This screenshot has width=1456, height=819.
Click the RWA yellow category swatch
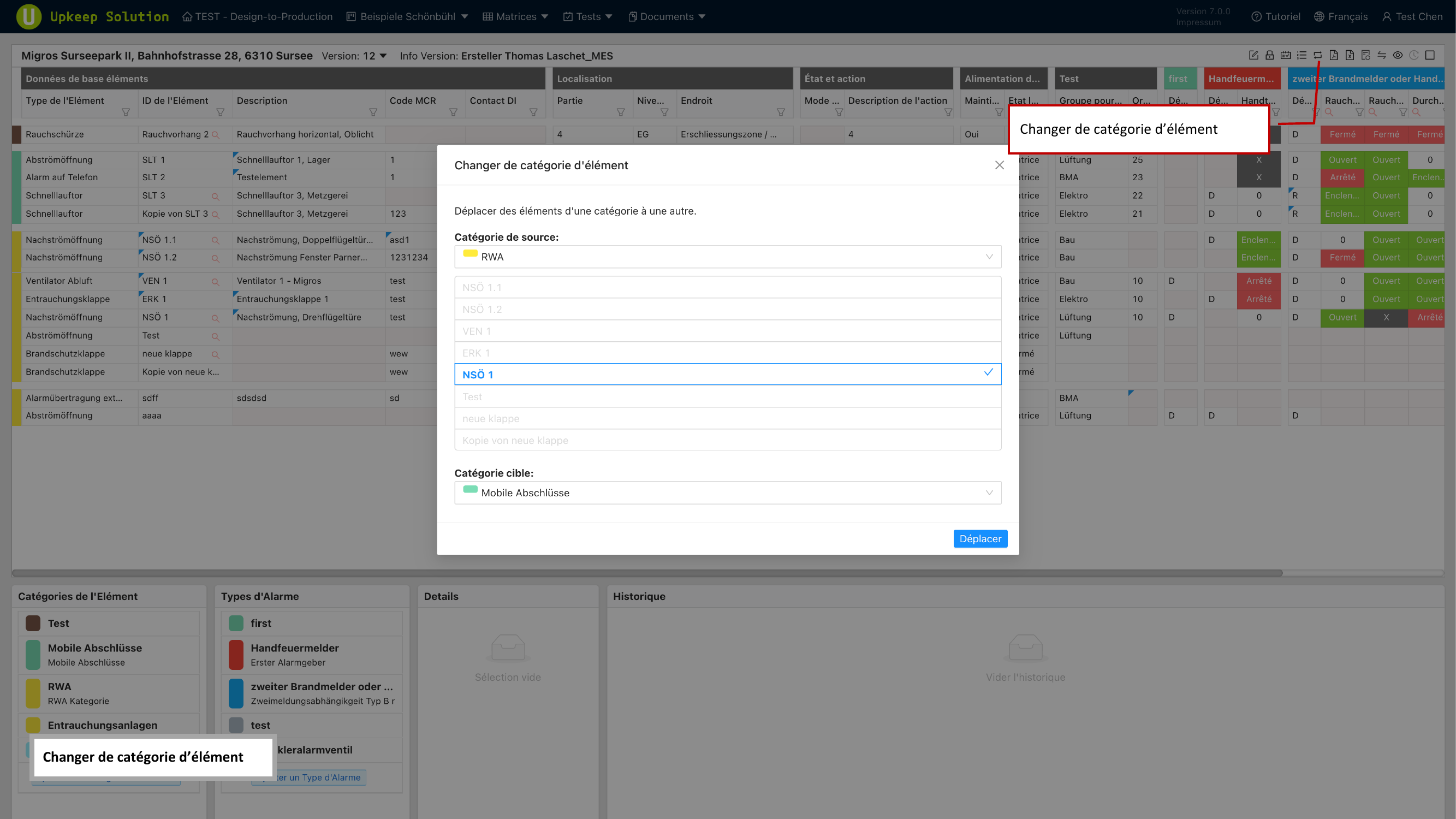tap(33, 693)
